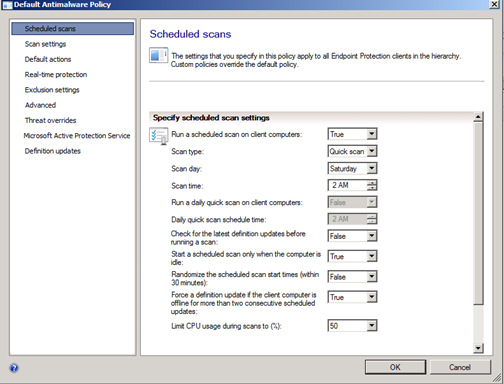Click the 'Scan day:' label
504x384 pixels.
186,169
